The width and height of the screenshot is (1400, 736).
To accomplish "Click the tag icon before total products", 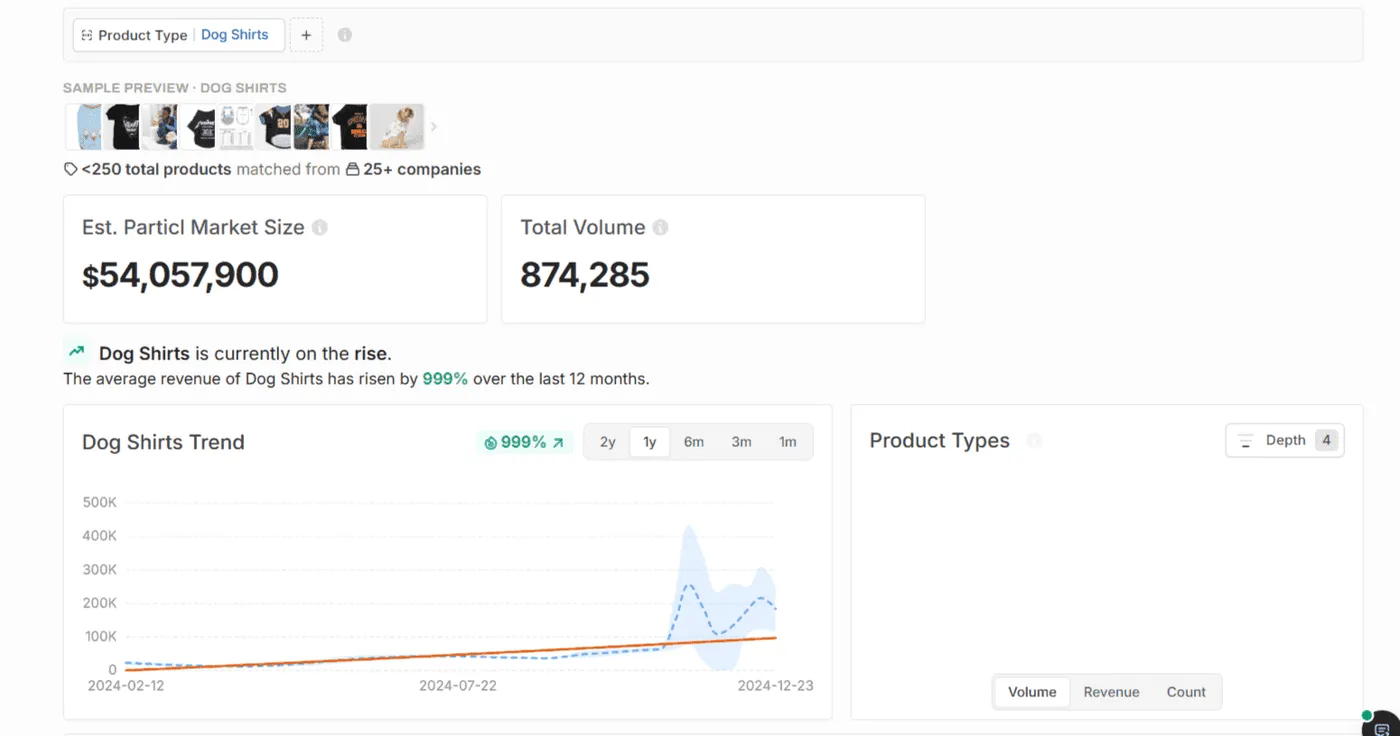I will pos(71,170).
